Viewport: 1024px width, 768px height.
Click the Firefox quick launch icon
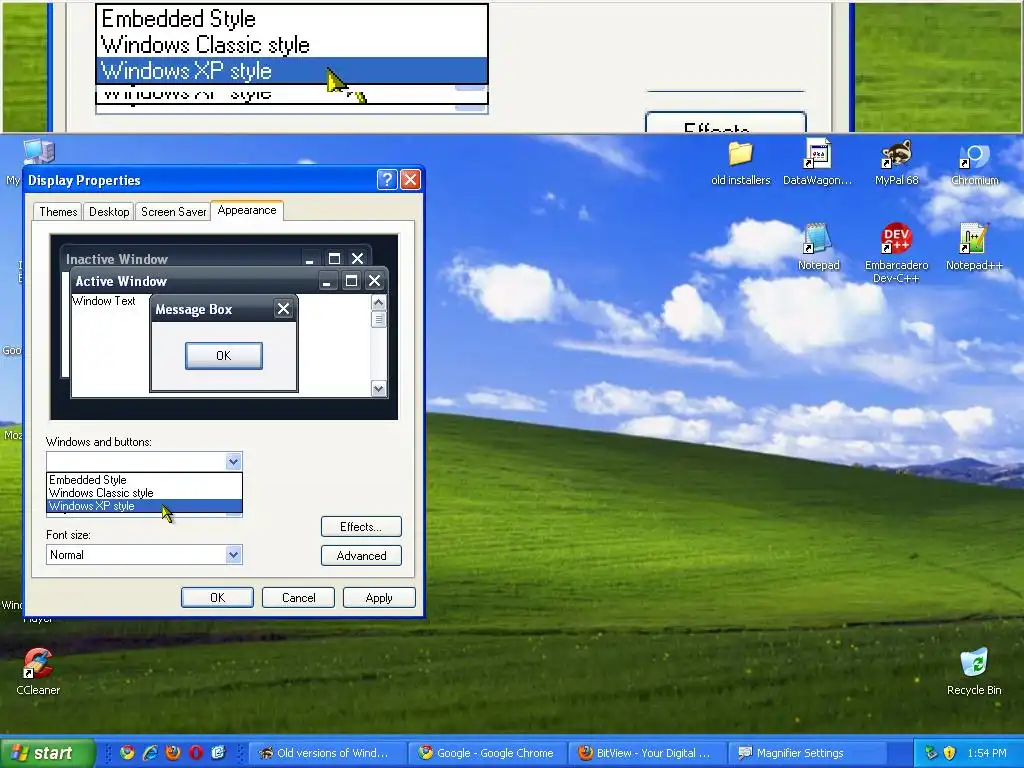point(173,753)
